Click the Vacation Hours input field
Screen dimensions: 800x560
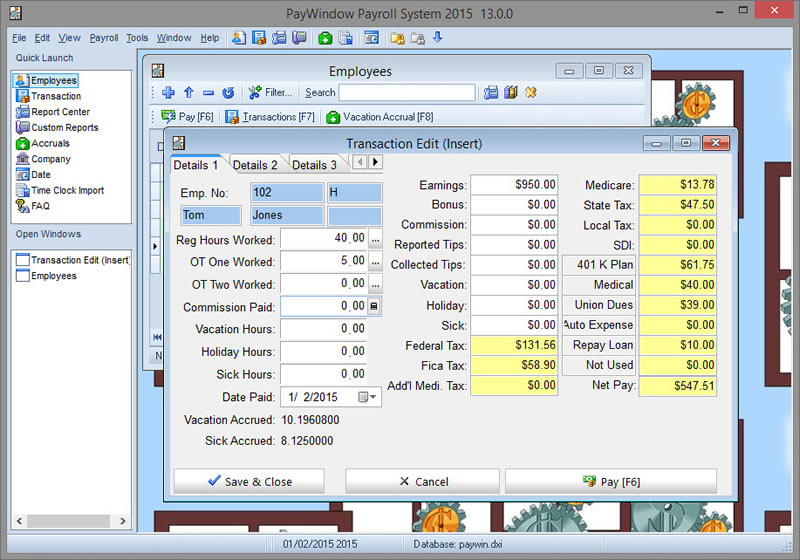point(323,328)
